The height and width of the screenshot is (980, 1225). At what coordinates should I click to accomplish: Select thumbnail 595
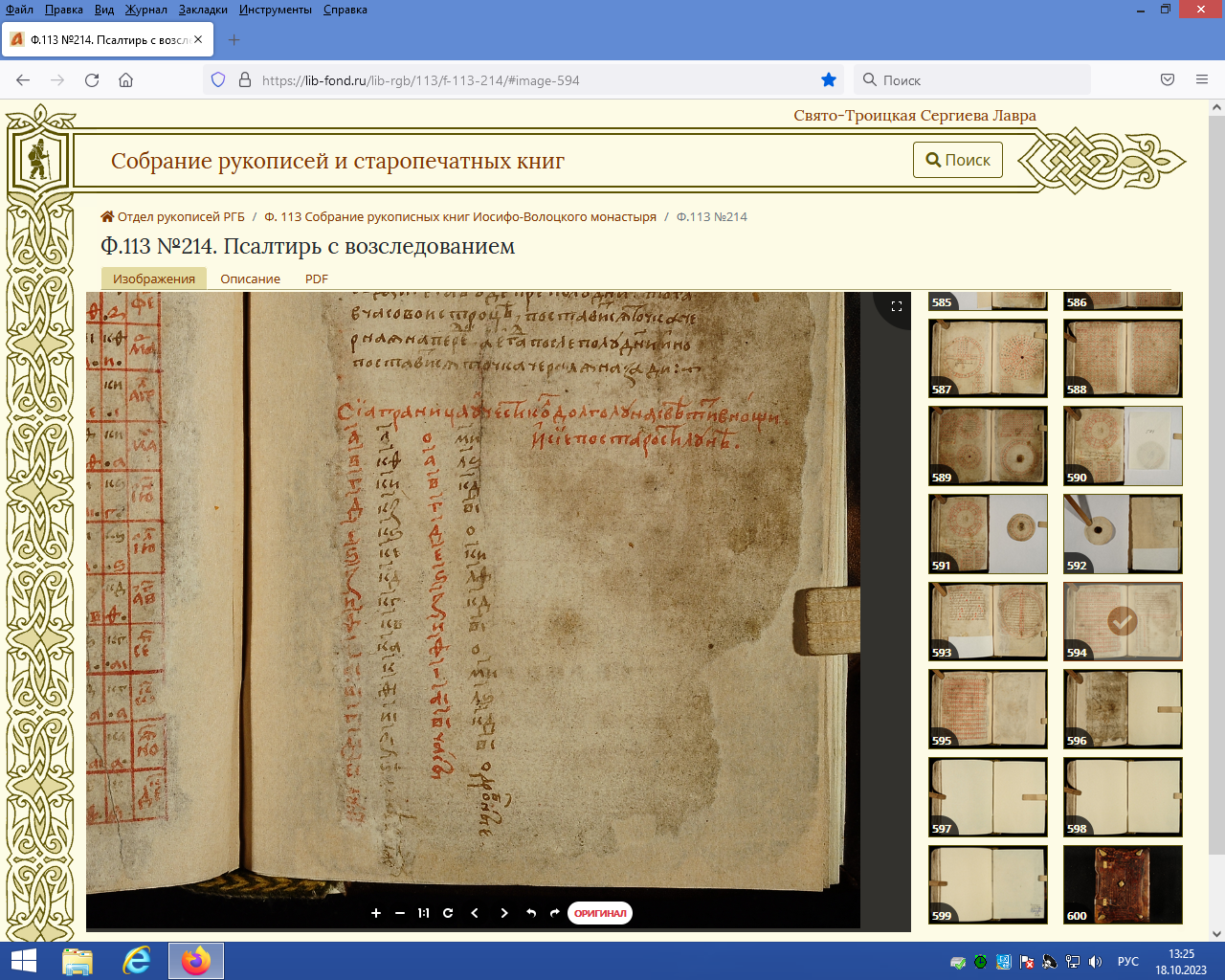click(x=988, y=709)
